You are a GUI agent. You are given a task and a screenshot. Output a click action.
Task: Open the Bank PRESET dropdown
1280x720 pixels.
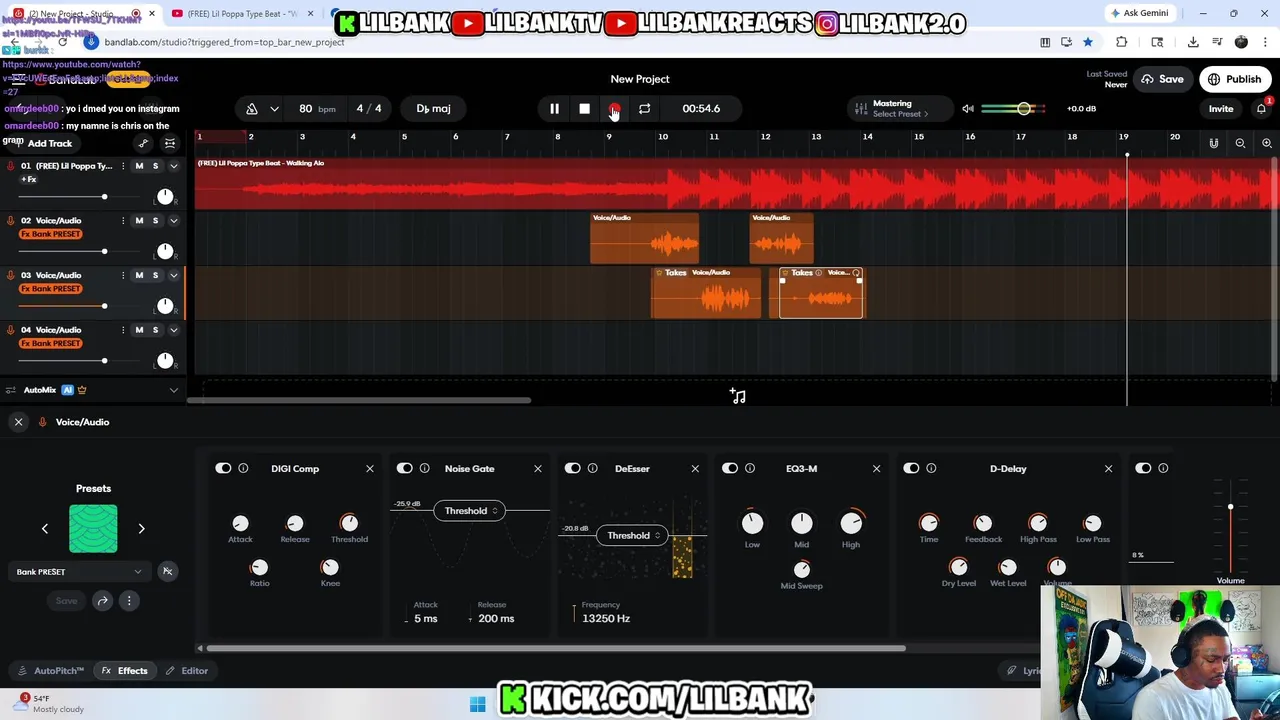point(79,572)
